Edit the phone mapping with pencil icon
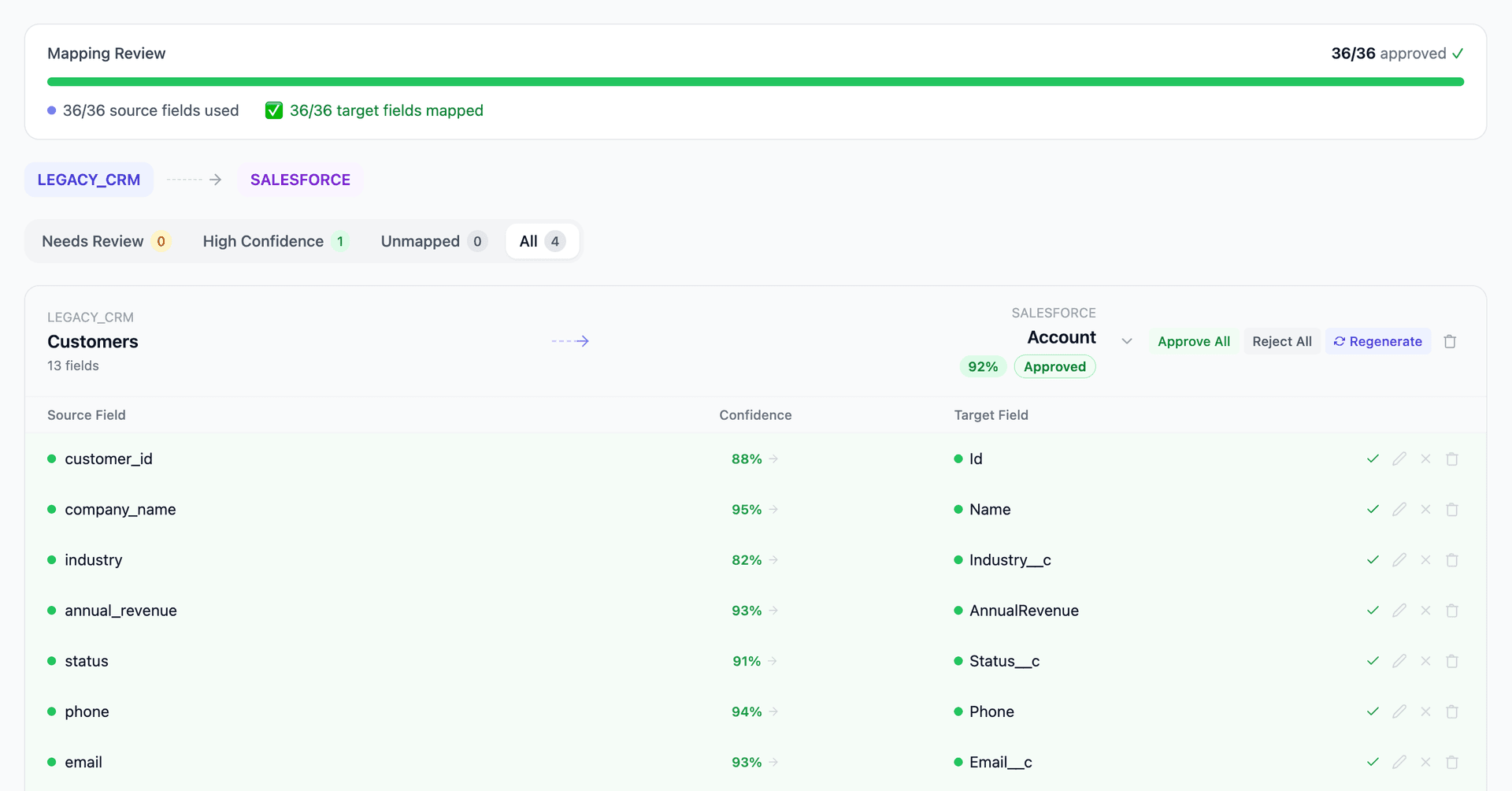1512x791 pixels. [1399, 711]
